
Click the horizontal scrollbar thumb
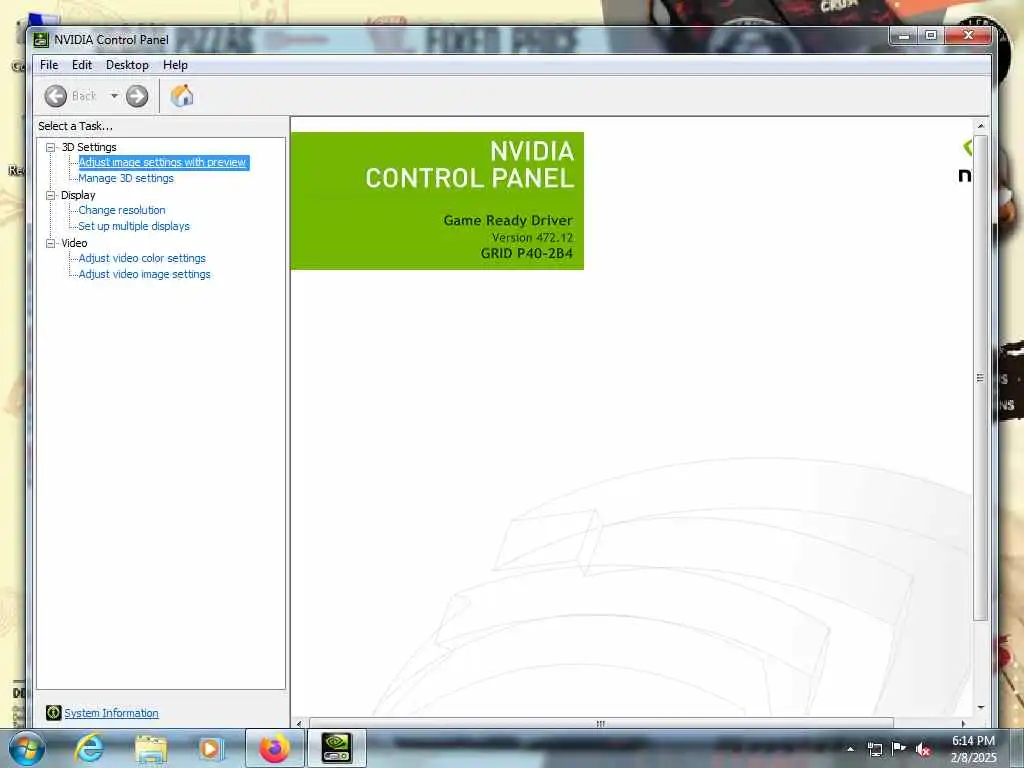(601, 724)
